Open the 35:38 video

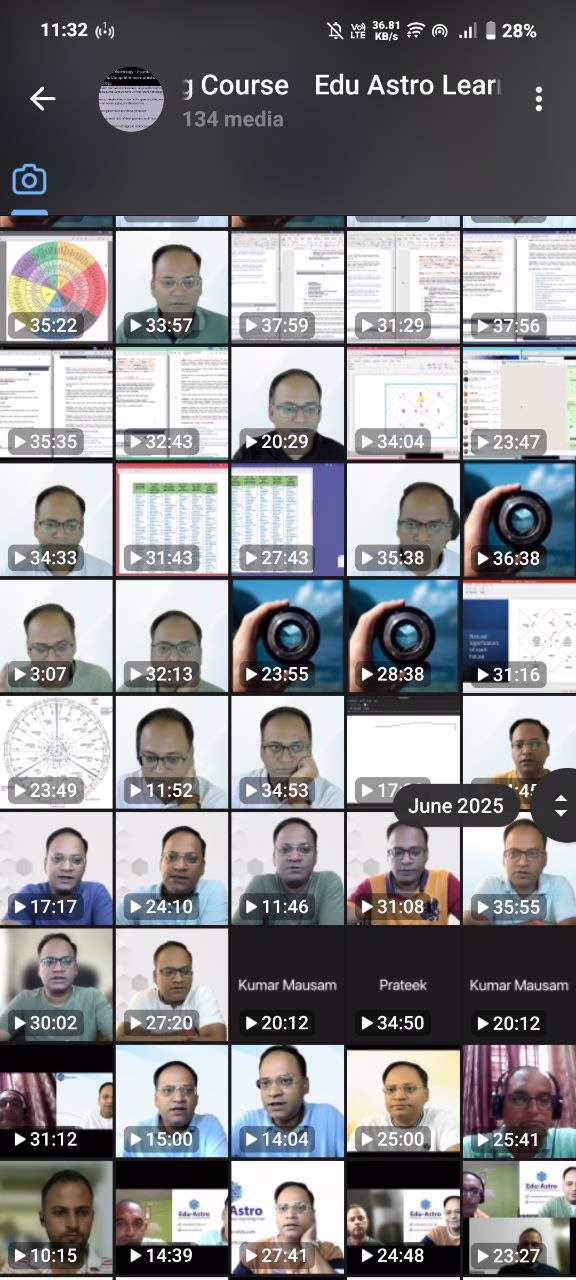pyautogui.click(x=404, y=519)
